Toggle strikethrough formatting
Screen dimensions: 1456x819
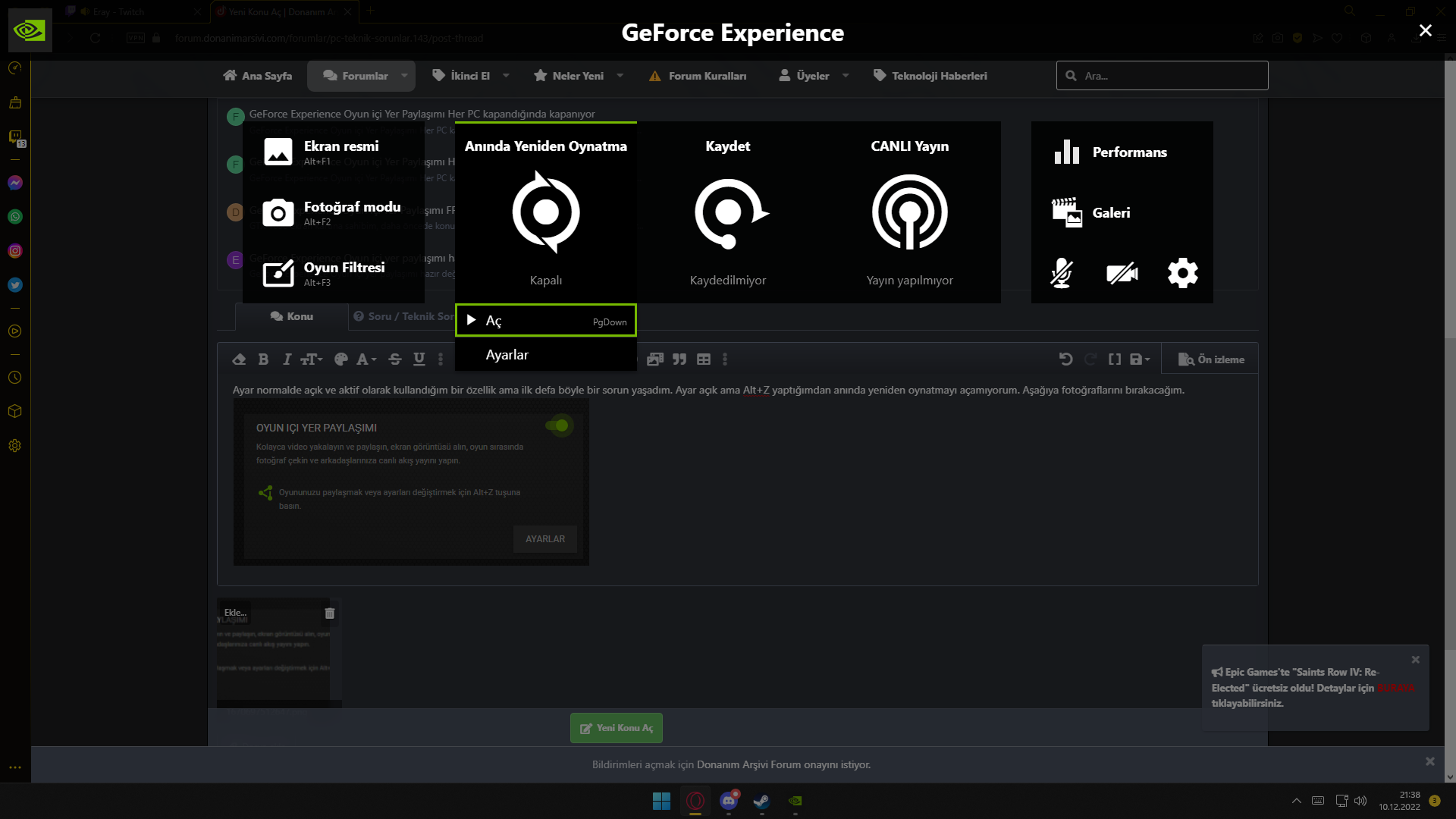click(395, 359)
